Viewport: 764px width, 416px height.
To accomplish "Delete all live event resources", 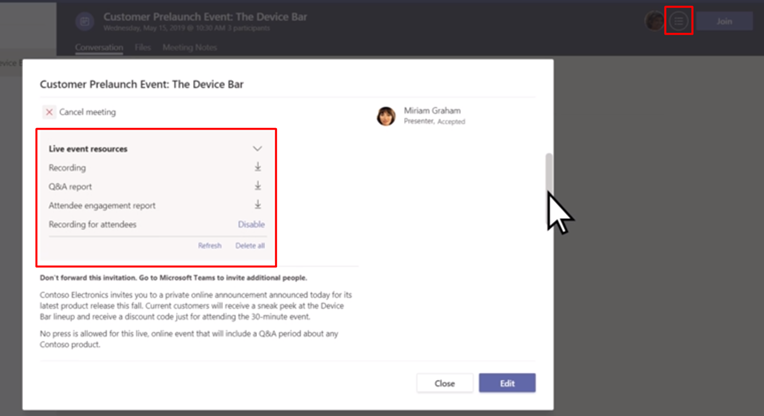I will coord(250,246).
